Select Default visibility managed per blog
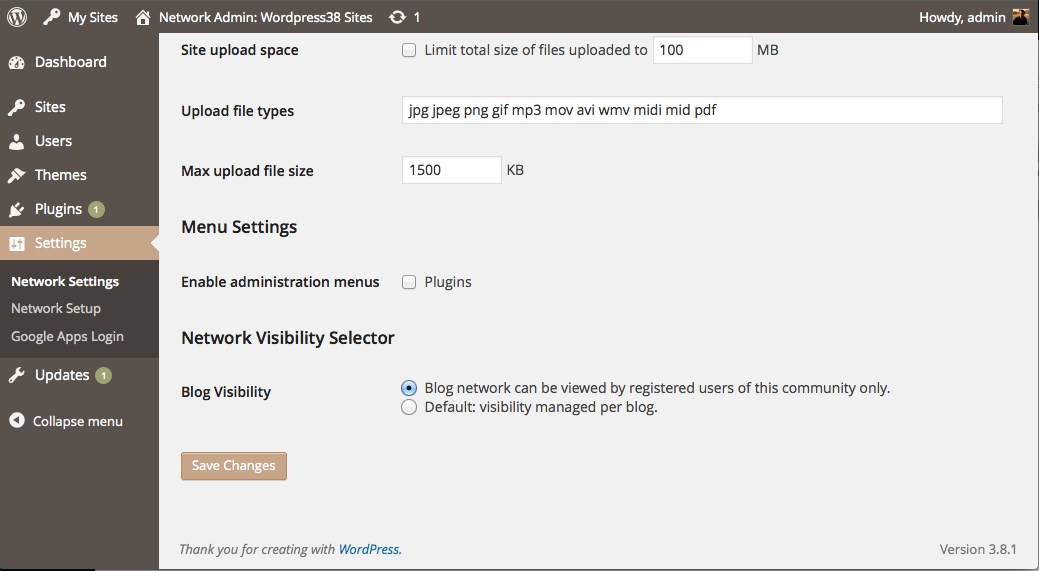 pyautogui.click(x=409, y=407)
